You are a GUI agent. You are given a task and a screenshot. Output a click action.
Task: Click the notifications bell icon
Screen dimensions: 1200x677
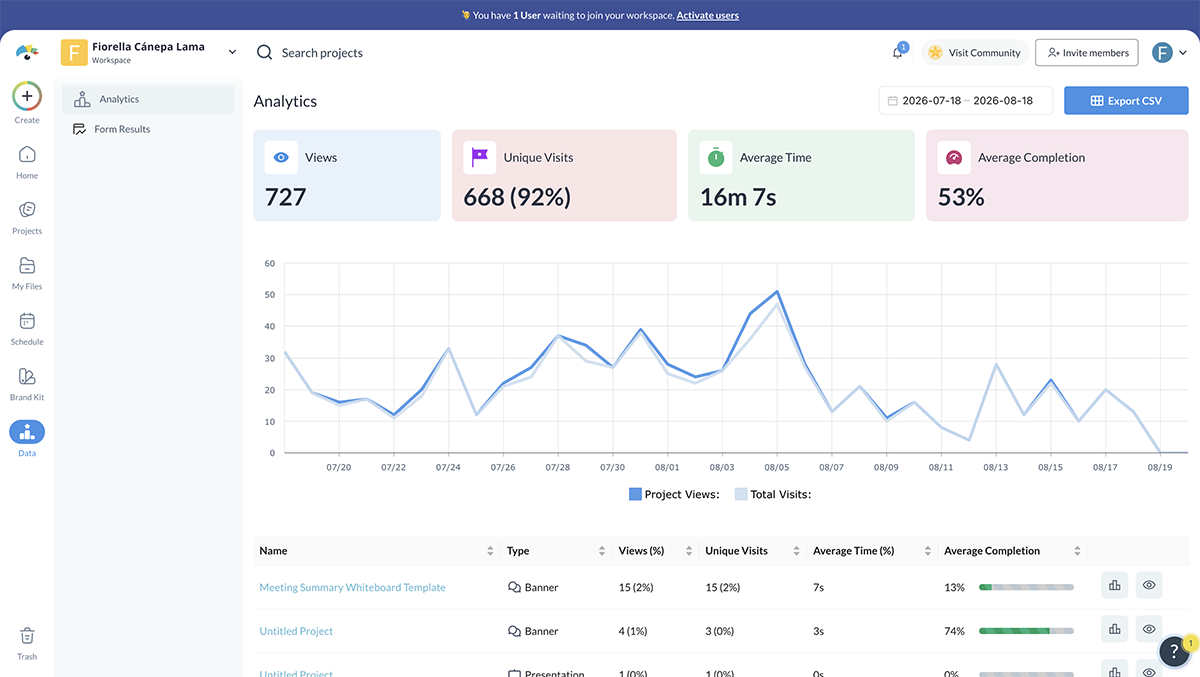tap(898, 53)
